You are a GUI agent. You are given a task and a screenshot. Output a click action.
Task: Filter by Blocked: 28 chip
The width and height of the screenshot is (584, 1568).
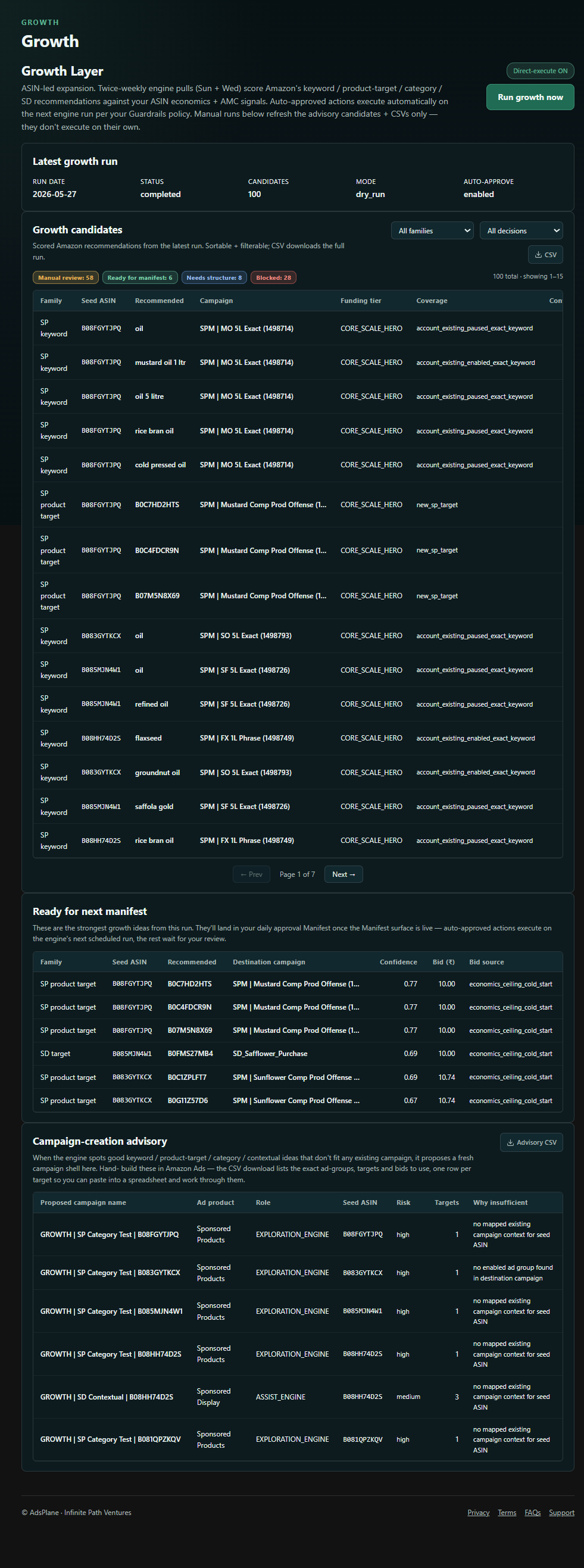tap(273, 277)
